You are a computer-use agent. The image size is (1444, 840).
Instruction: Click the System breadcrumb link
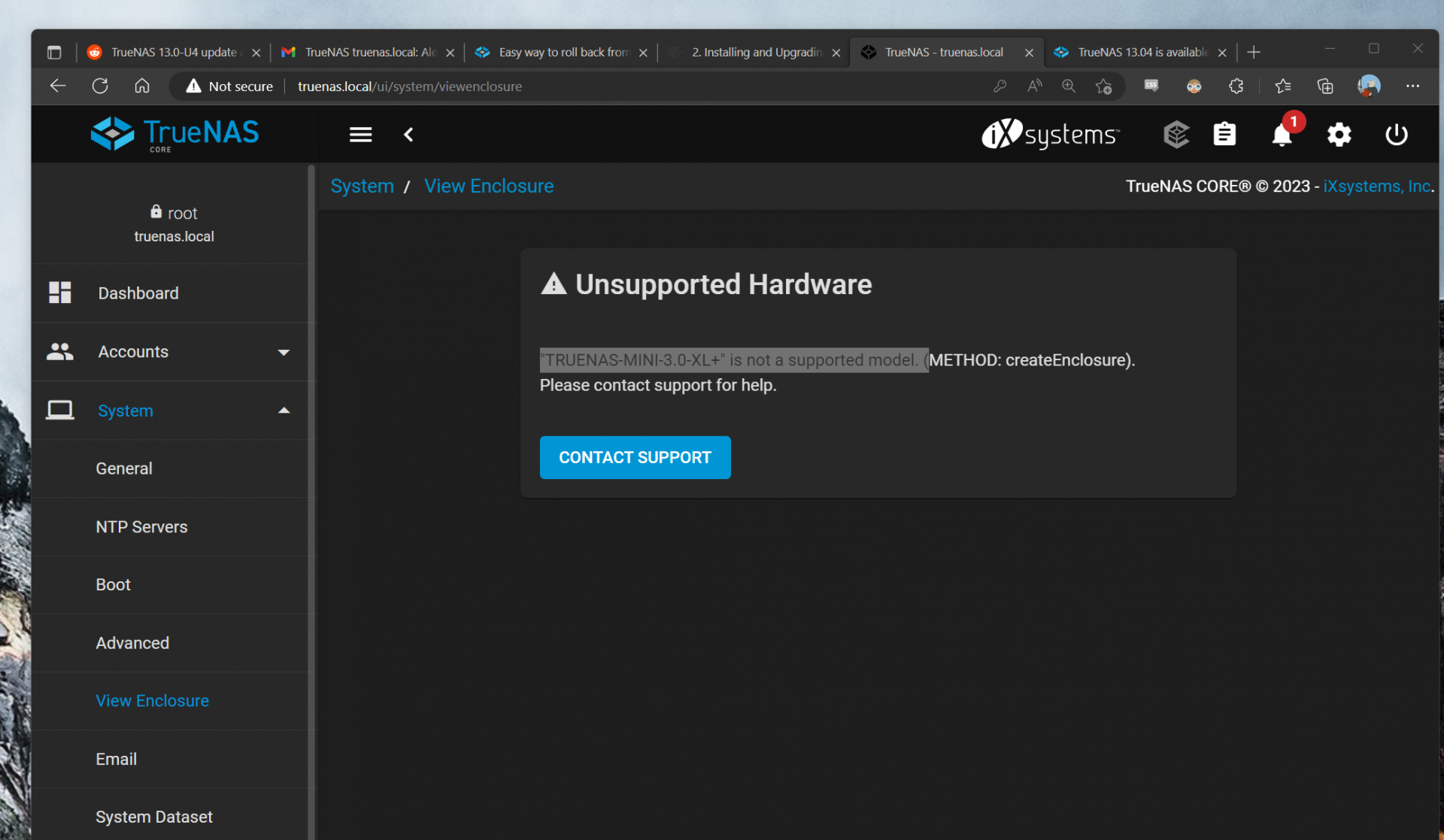point(362,186)
